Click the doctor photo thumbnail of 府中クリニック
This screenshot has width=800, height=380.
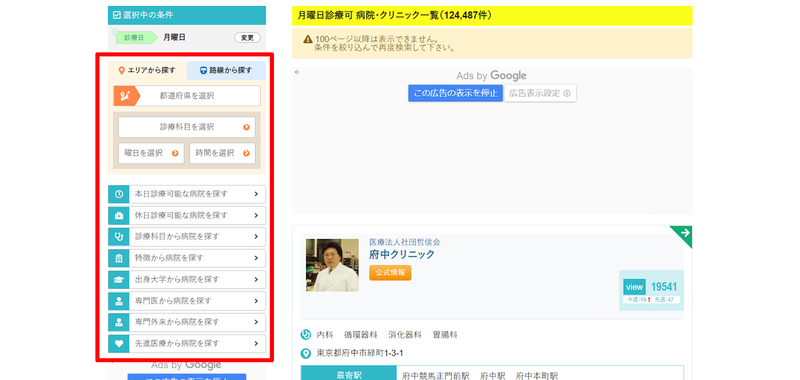(x=332, y=265)
